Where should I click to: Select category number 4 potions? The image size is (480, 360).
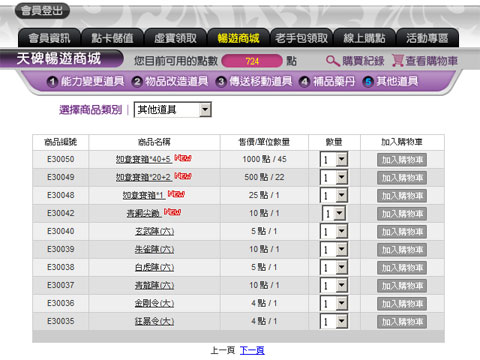(327, 81)
